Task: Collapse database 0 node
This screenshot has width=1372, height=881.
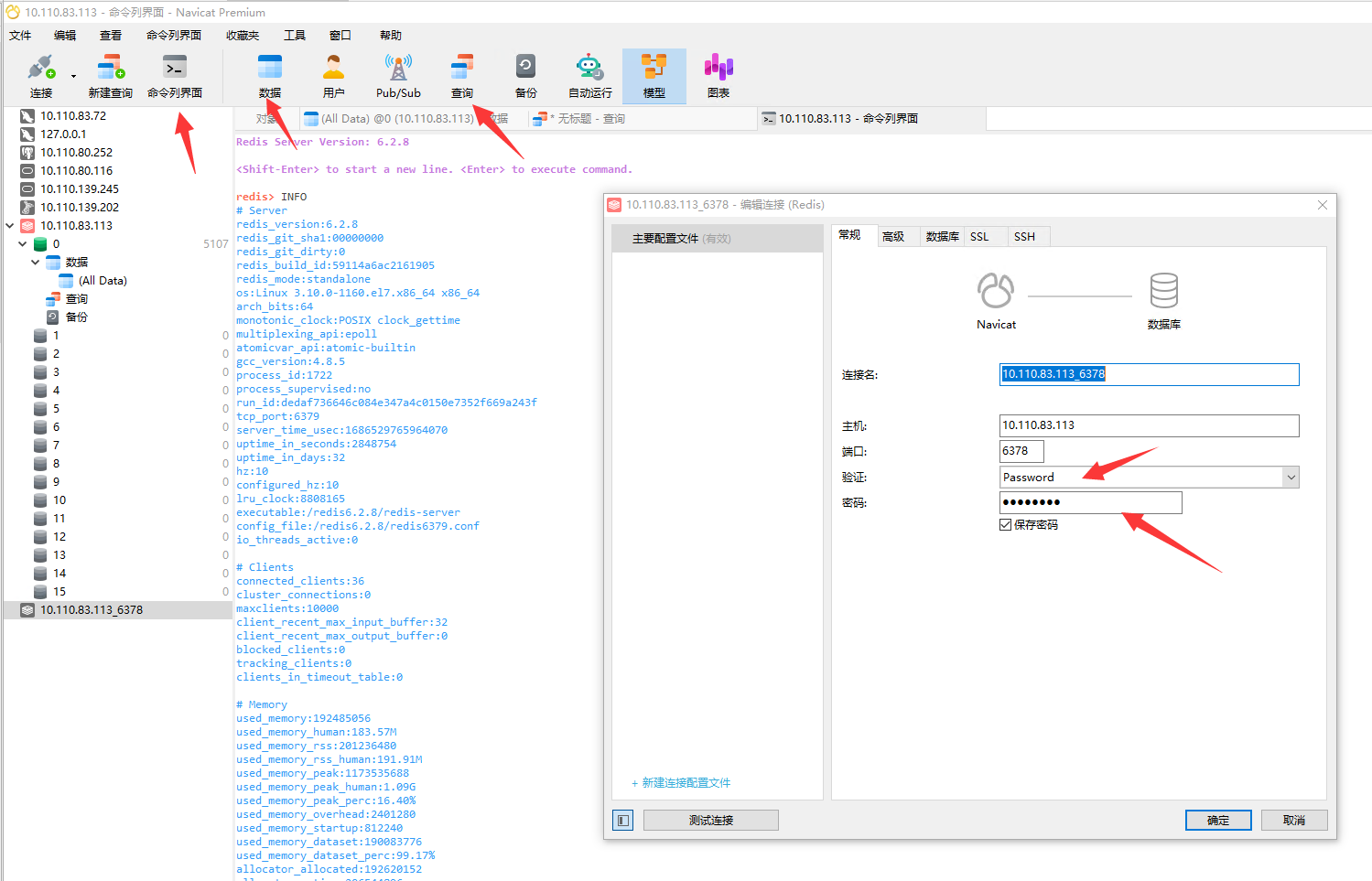Action: [x=23, y=243]
